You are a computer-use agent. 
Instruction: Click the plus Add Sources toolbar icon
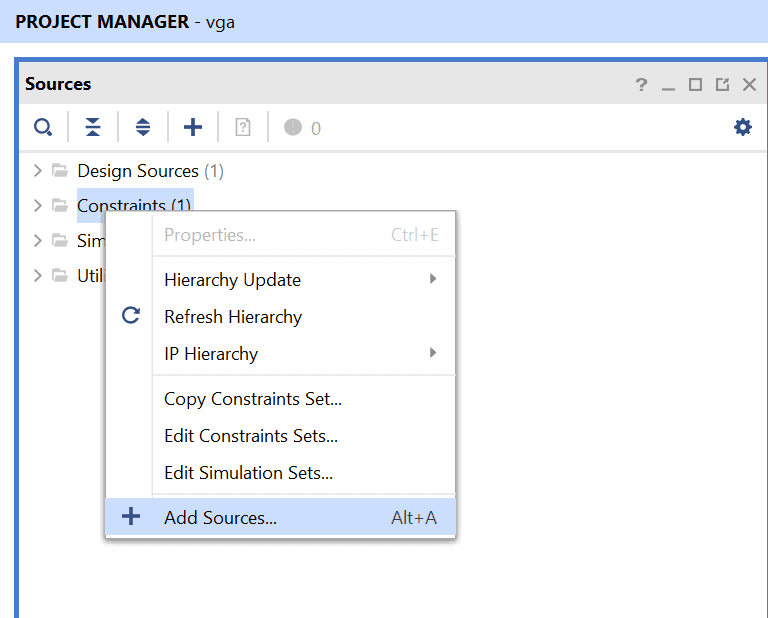[x=193, y=127]
